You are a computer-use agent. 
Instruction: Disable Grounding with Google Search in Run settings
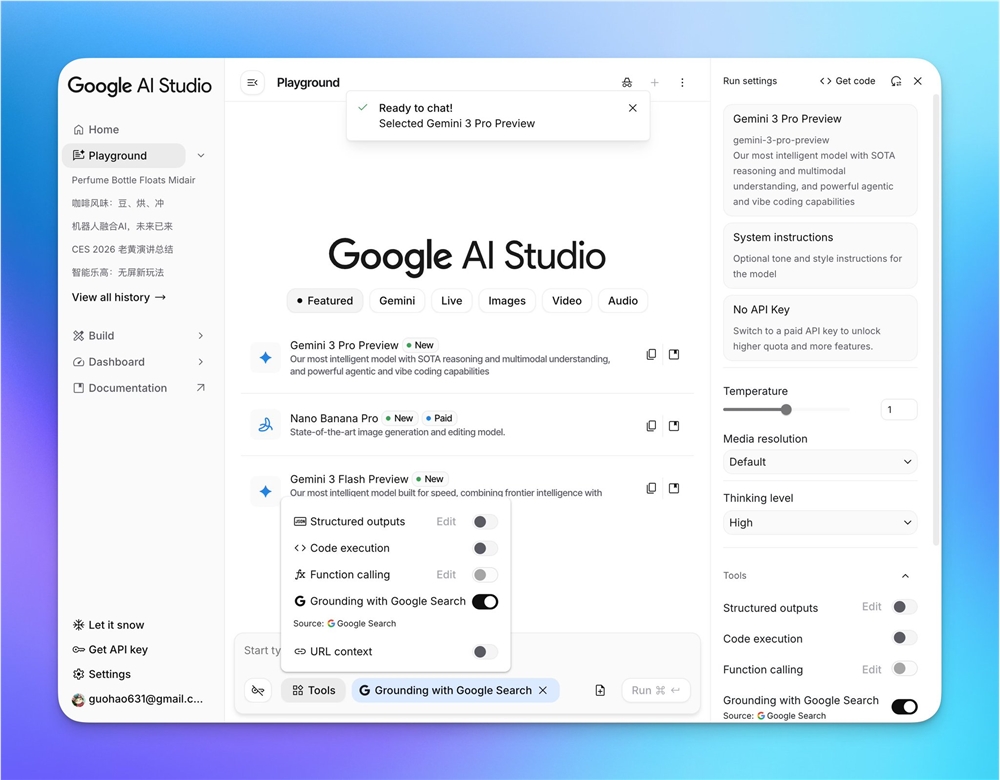(904, 706)
